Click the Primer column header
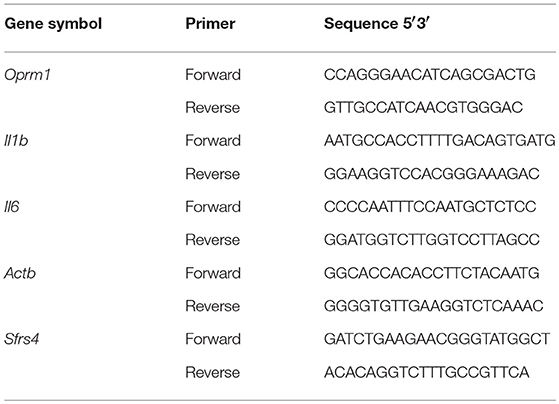Viewport: 559px width, 404px height. tap(210, 24)
